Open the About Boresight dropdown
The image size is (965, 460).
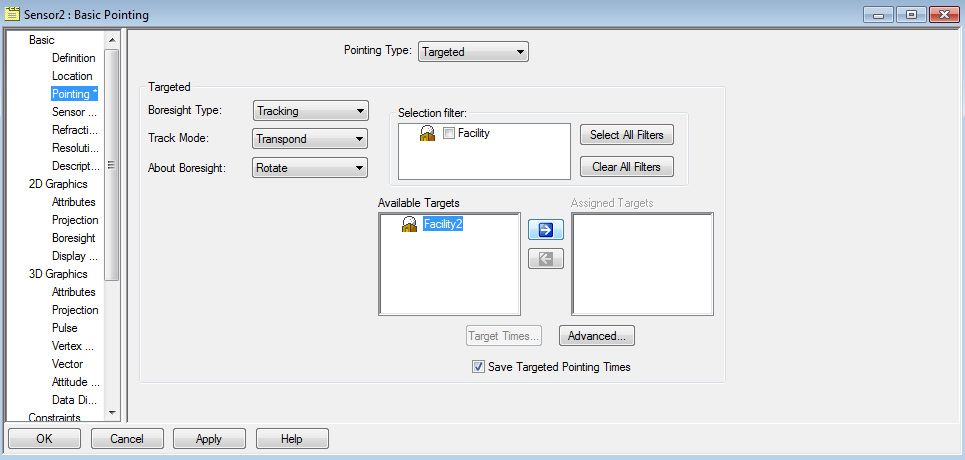click(310, 167)
